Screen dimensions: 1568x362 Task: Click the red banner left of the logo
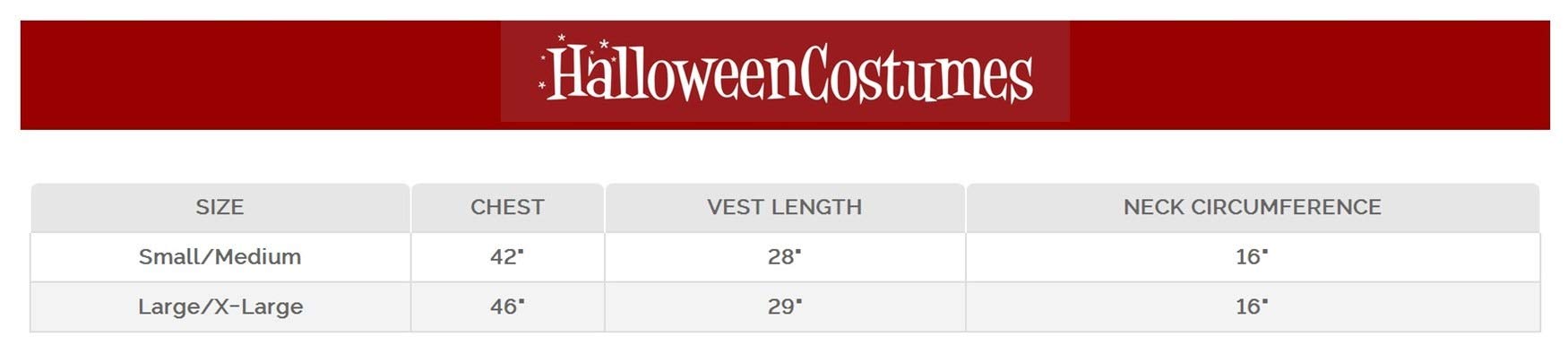tap(260, 75)
